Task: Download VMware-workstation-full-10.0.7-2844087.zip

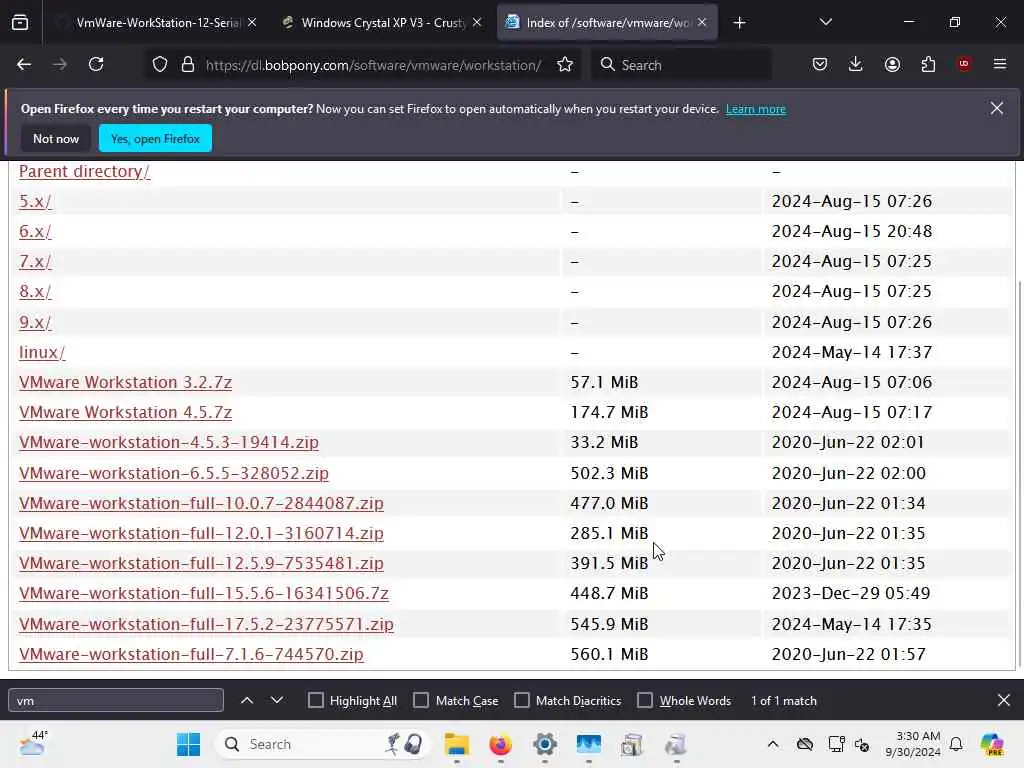Action: pos(201,503)
